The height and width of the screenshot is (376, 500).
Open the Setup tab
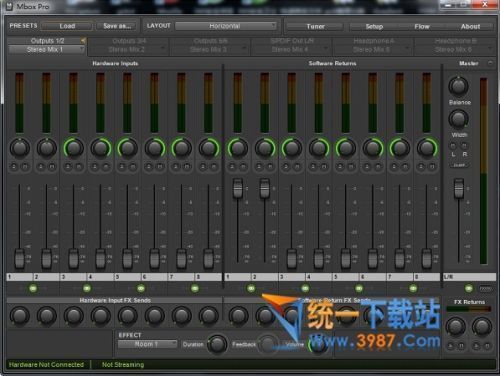click(374, 26)
